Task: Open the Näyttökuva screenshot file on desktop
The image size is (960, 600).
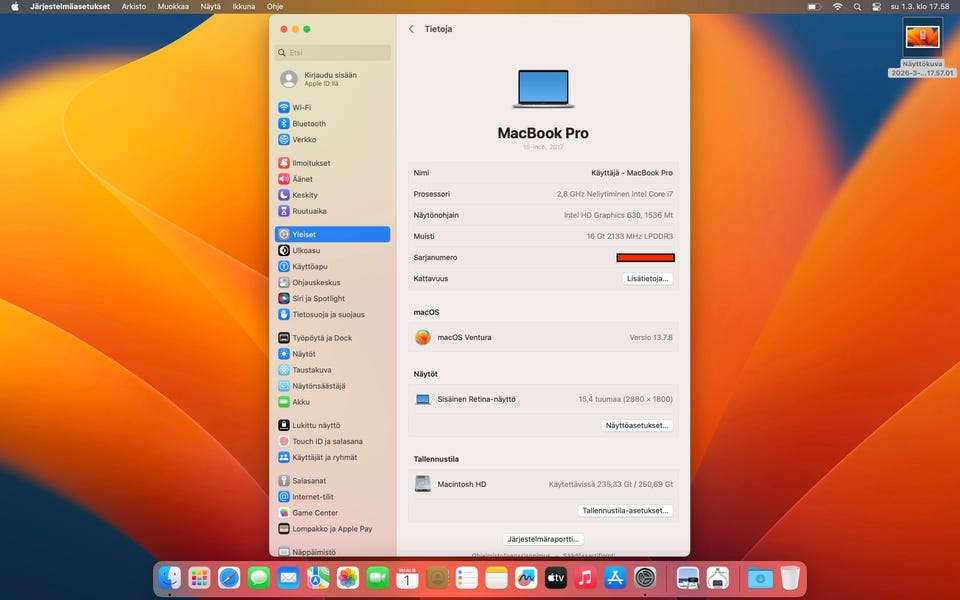Action: point(921,38)
